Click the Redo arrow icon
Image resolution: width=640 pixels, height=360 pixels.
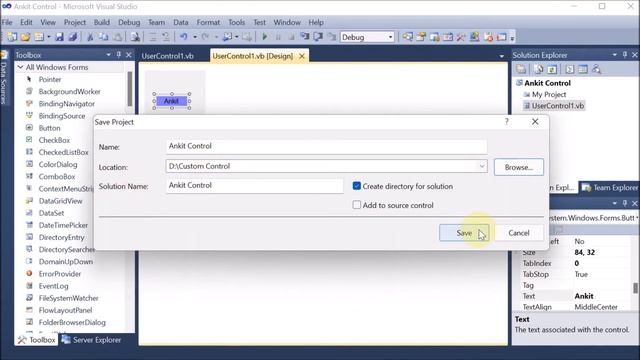click(x=205, y=37)
